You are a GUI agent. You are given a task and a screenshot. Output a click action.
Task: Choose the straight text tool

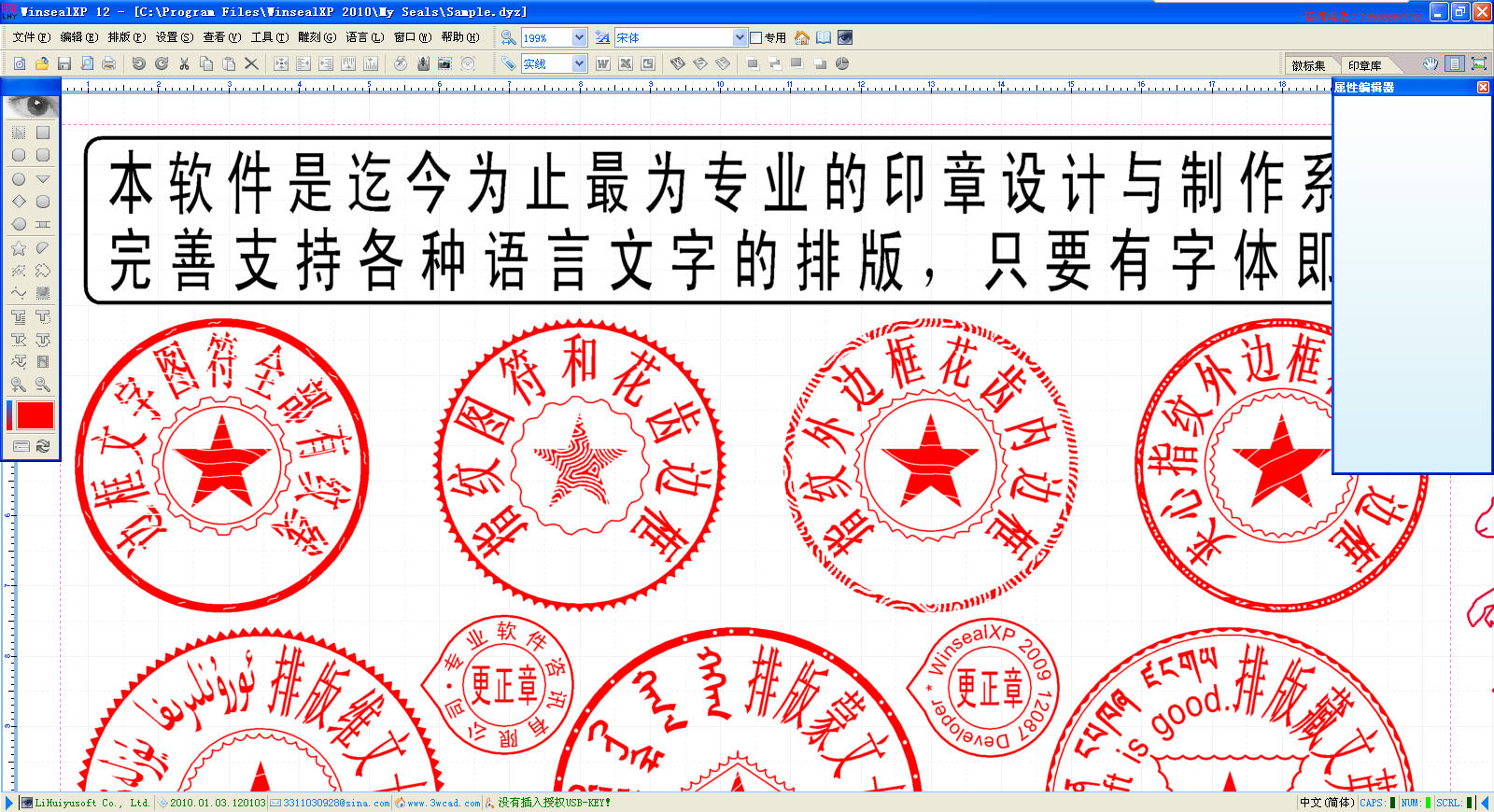click(19, 317)
